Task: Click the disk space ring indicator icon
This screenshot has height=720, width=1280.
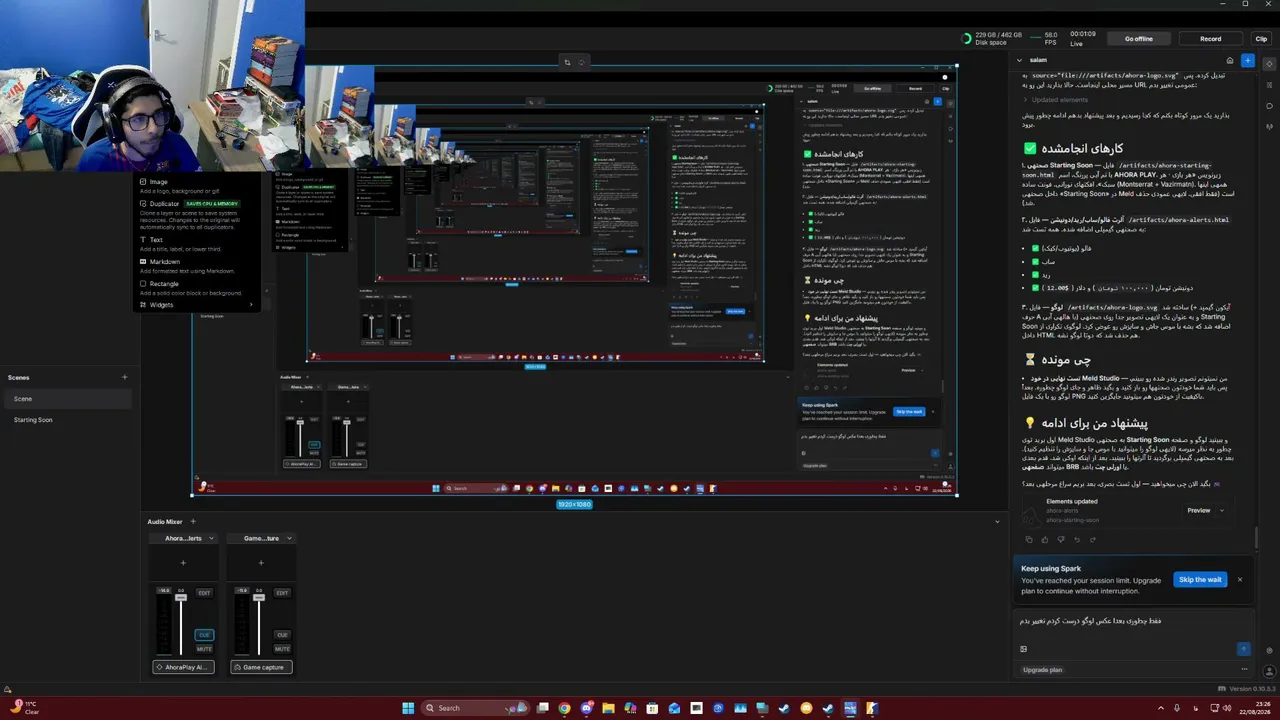Action: [x=966, y=39]
